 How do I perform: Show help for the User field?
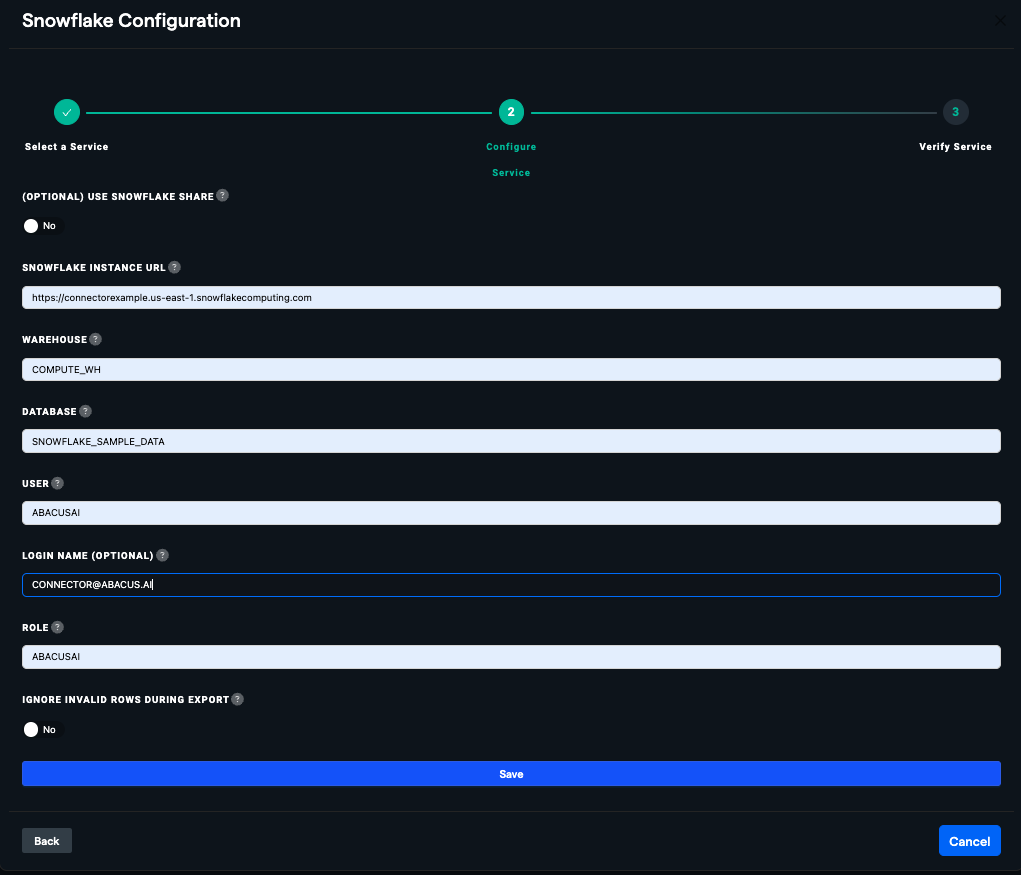pyautogui.click(x=57, y=483)
